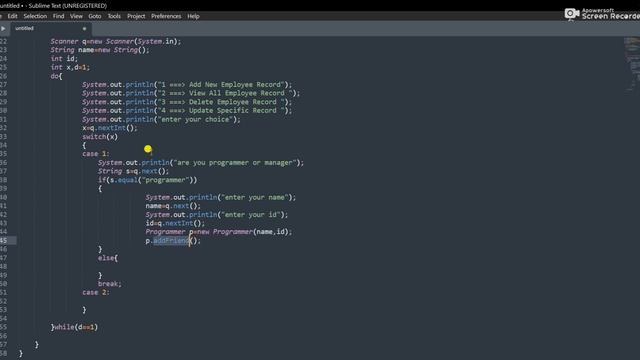Click the highlighted addFriend method name
This screenshot has height=360, width=640.
[171, 241]
